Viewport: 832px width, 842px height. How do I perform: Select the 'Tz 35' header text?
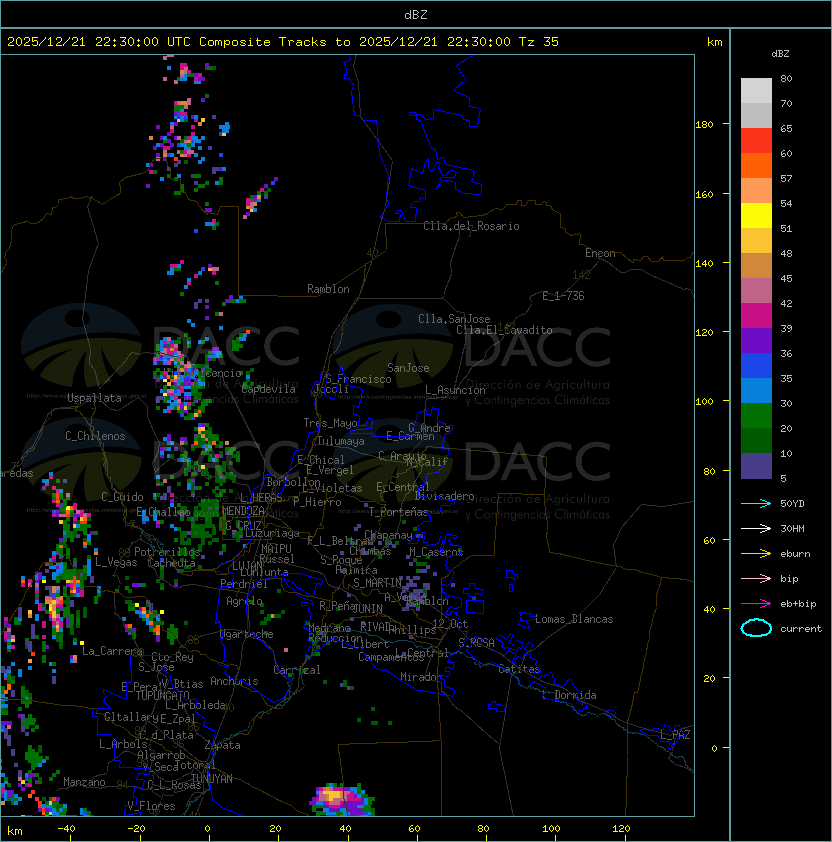539,42
